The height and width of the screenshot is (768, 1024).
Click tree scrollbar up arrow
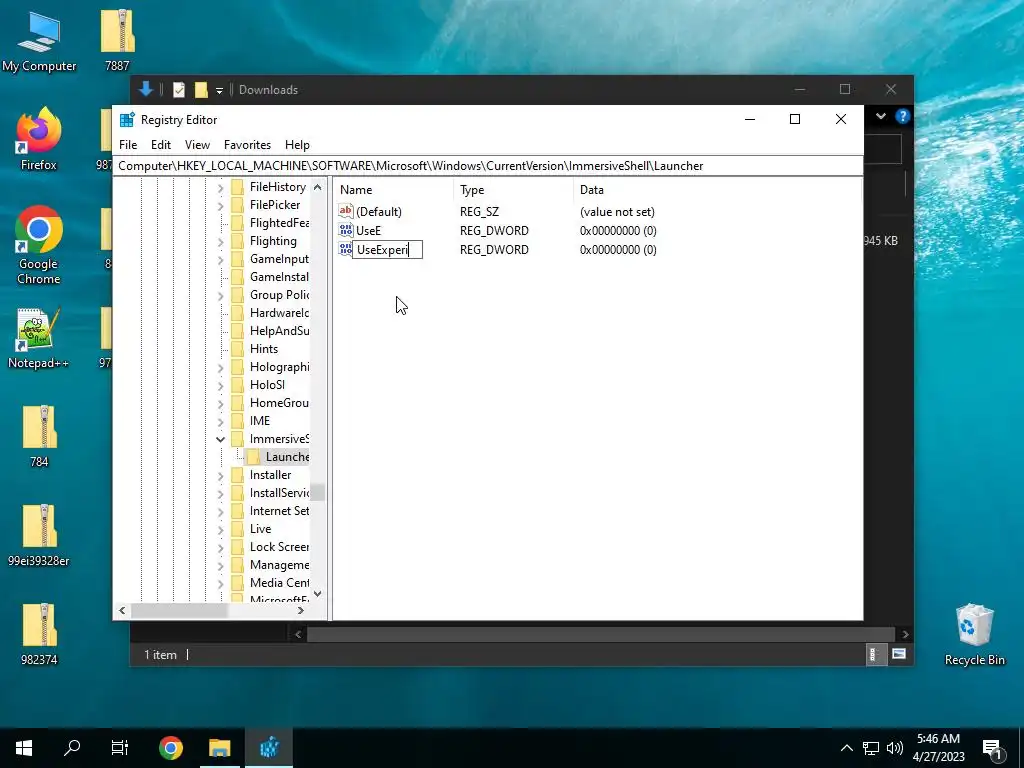point(317,187)
